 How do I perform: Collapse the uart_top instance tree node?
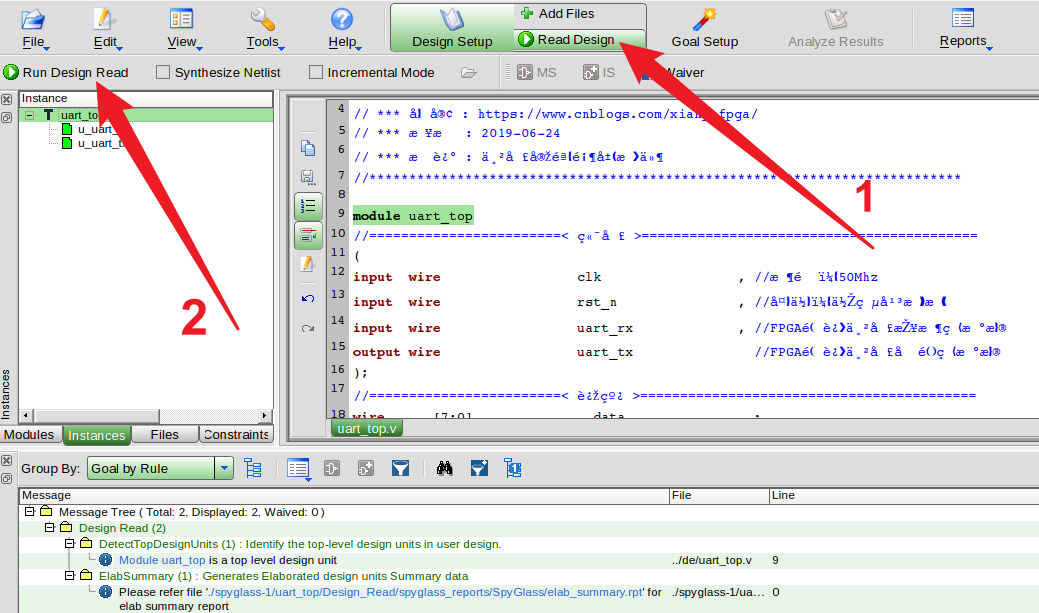pos(30,115)
